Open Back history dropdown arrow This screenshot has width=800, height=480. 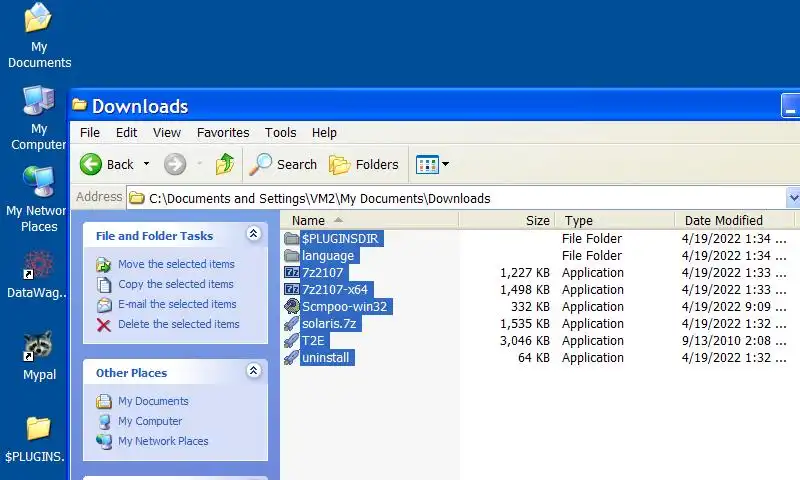point(146,164)
